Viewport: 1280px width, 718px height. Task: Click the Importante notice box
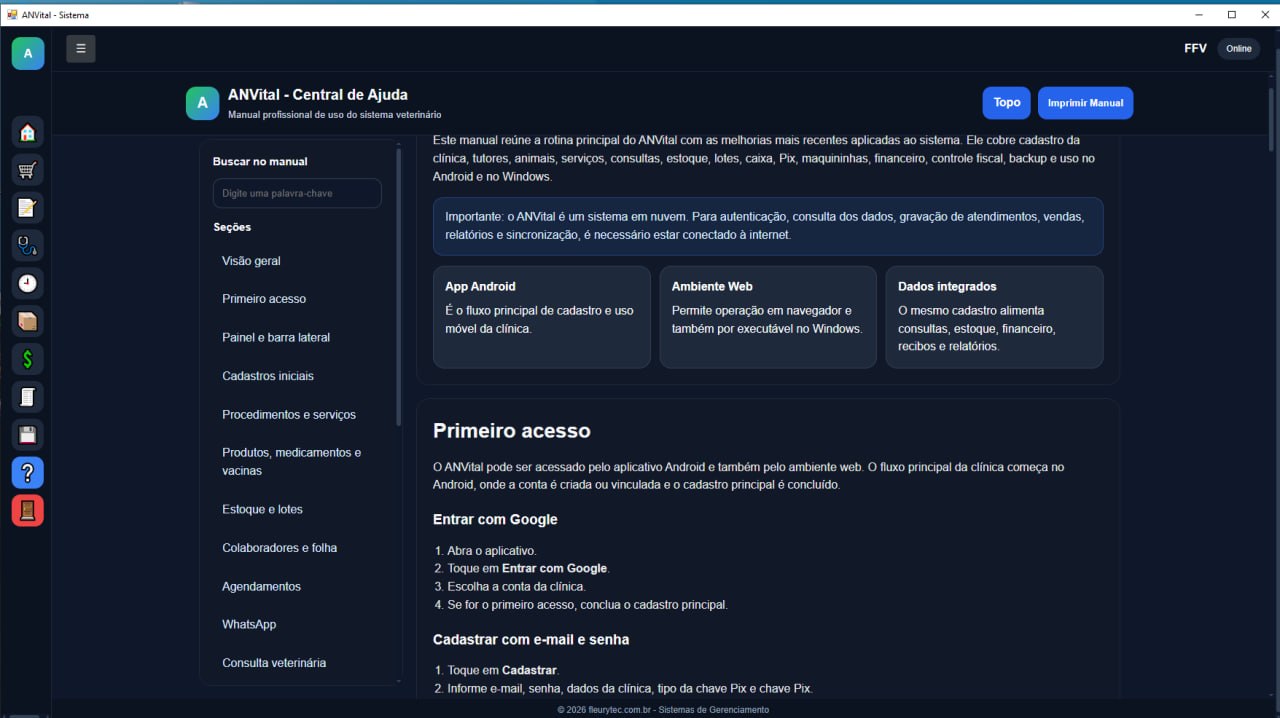tap(768, 226)
